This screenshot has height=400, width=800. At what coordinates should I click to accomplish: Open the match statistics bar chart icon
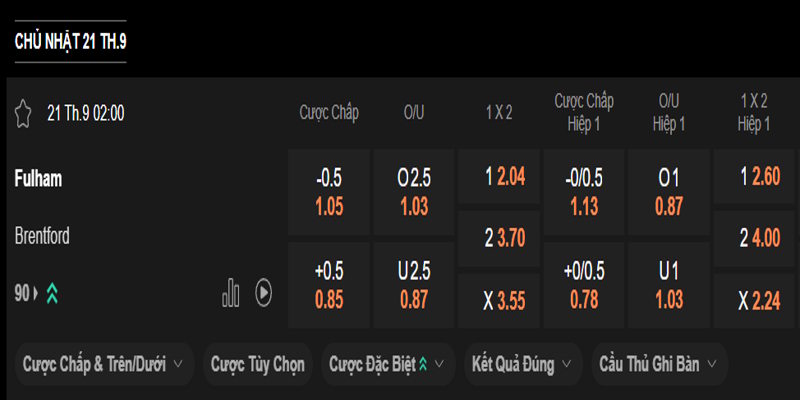coord(231,292)
